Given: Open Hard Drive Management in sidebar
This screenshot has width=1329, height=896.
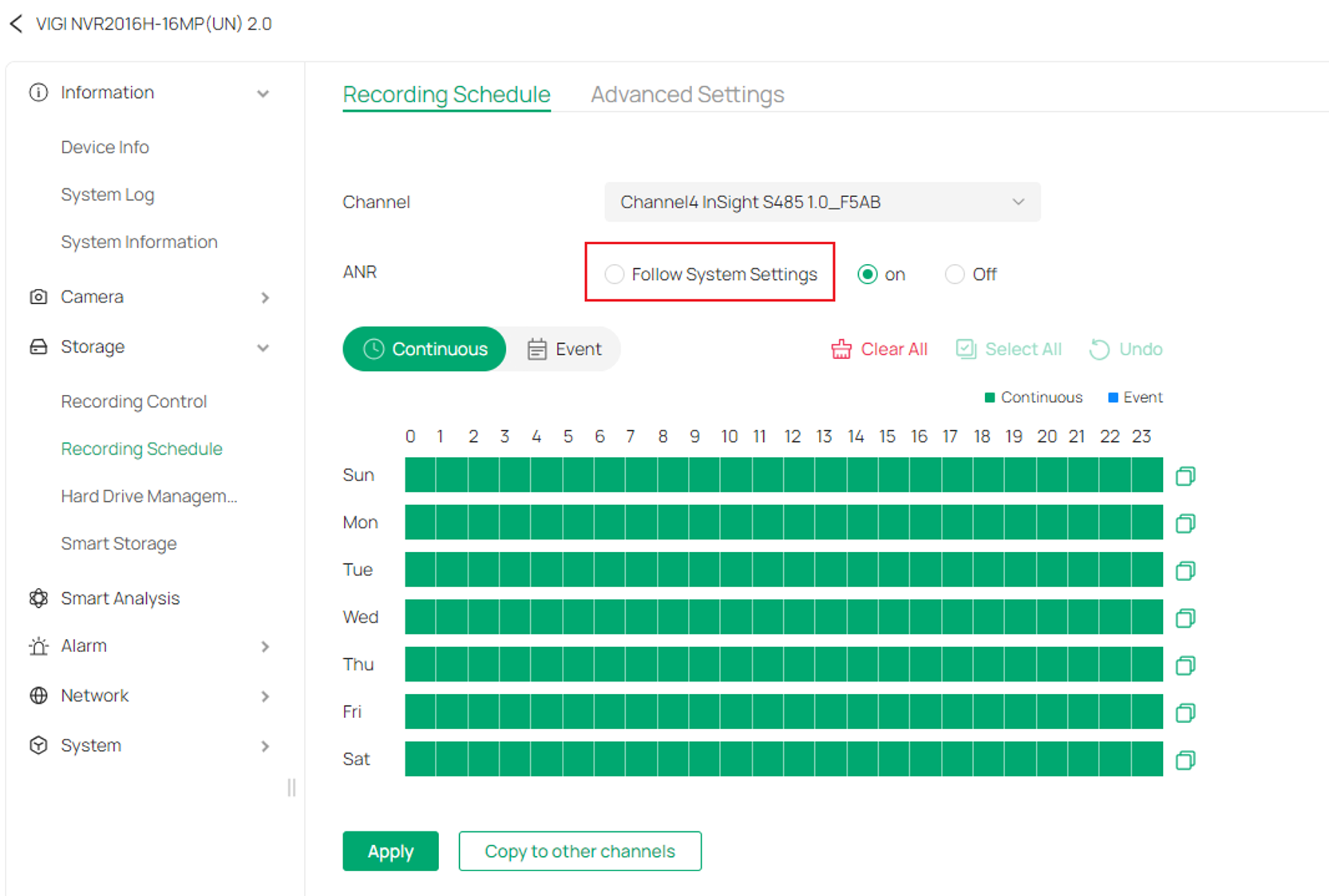Looking at the screenshot, I should [x=149, y=496].
